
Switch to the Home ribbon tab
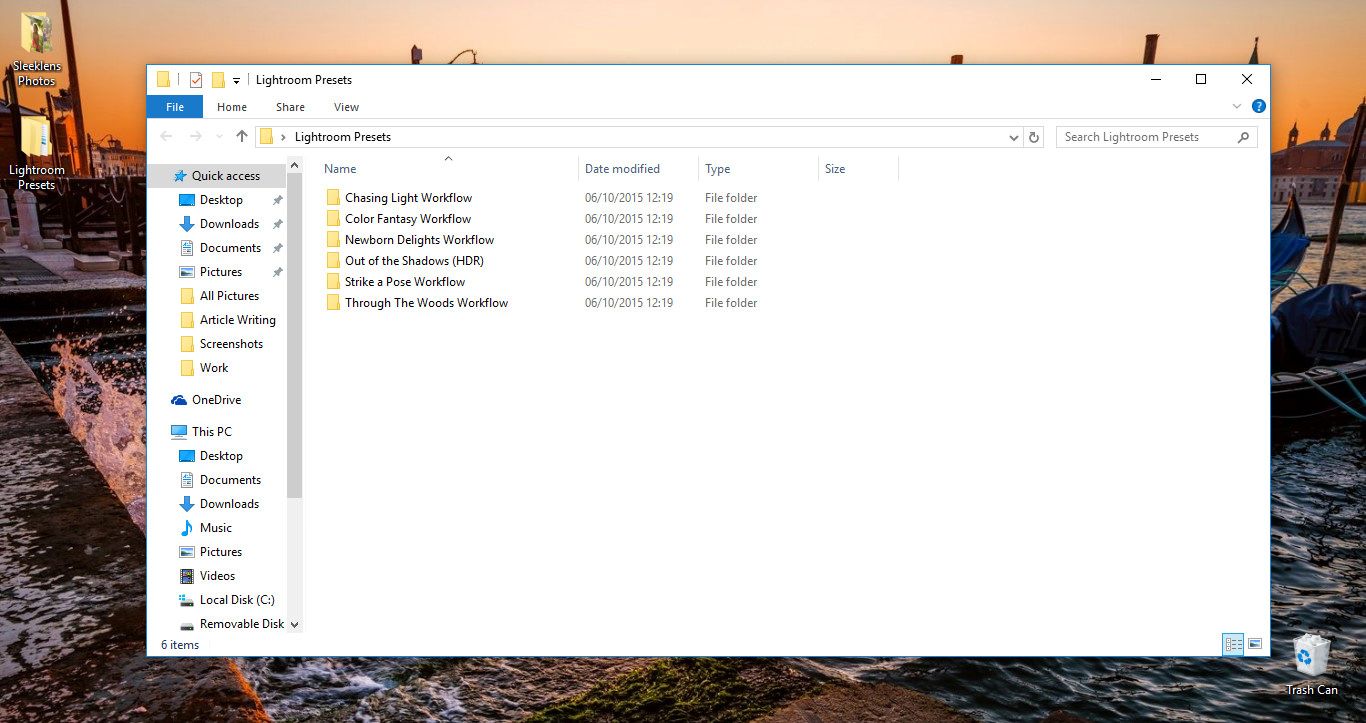click(x=232, y=107)
